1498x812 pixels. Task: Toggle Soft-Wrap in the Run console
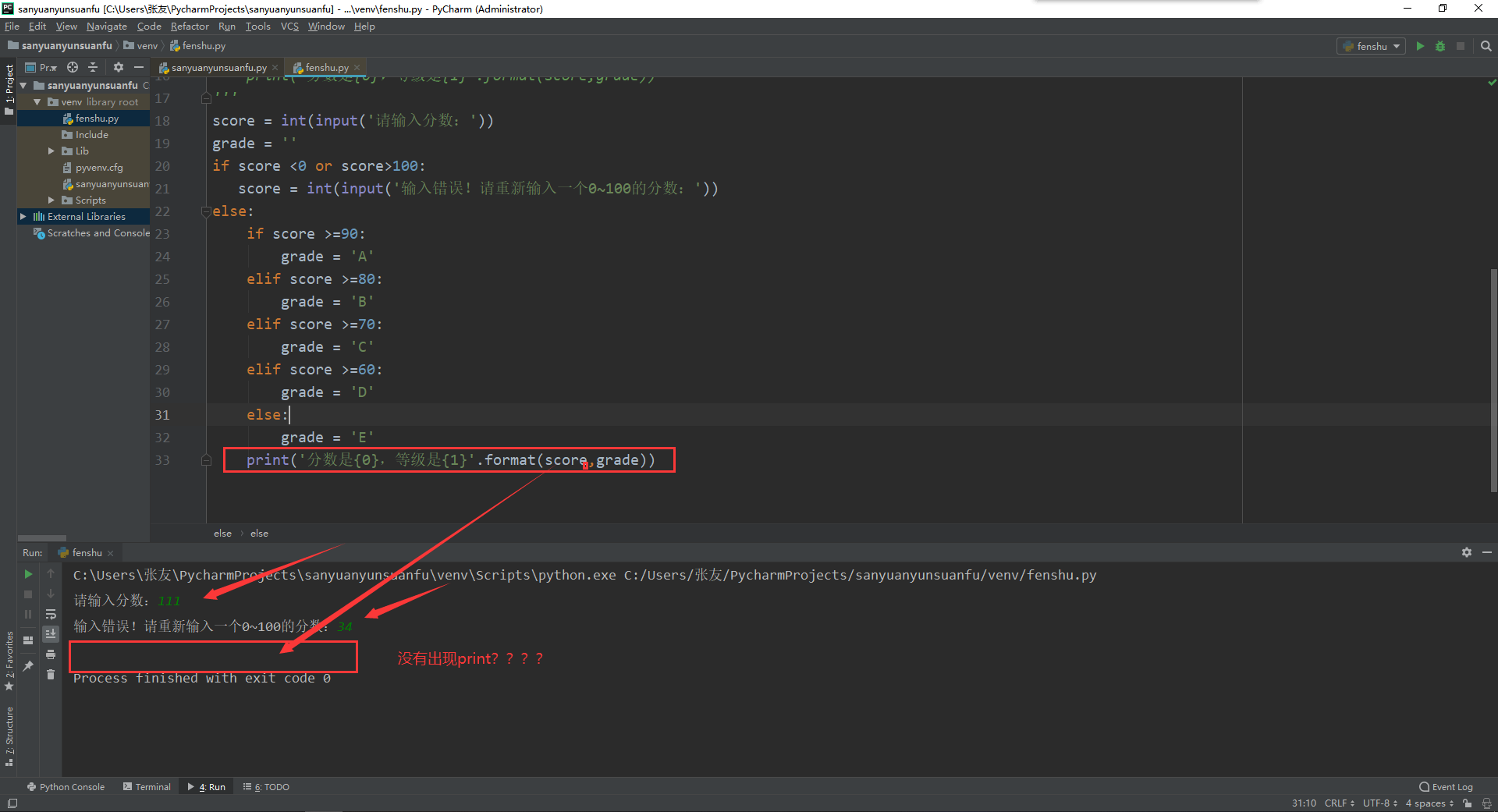(51, 615)
